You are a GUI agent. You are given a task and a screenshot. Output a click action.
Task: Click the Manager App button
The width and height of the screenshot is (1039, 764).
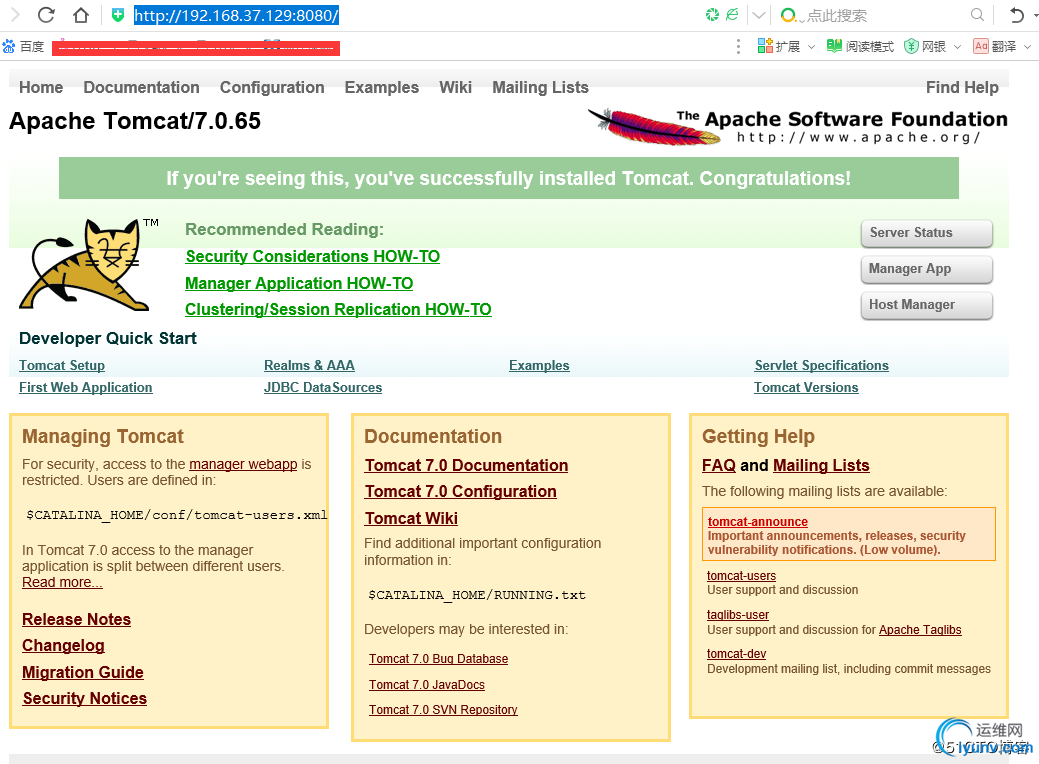pos(926,268)
